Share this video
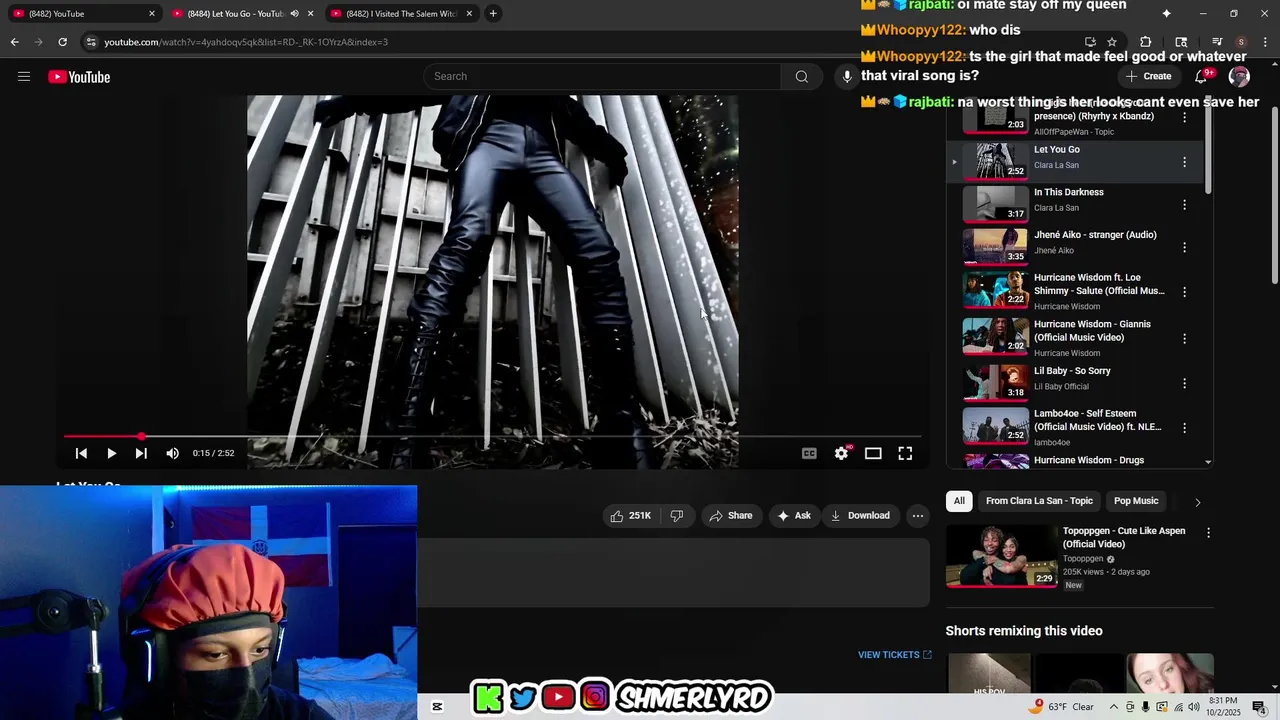The width and height of the screenshot is (1280, 720). [x=731, y=516]
